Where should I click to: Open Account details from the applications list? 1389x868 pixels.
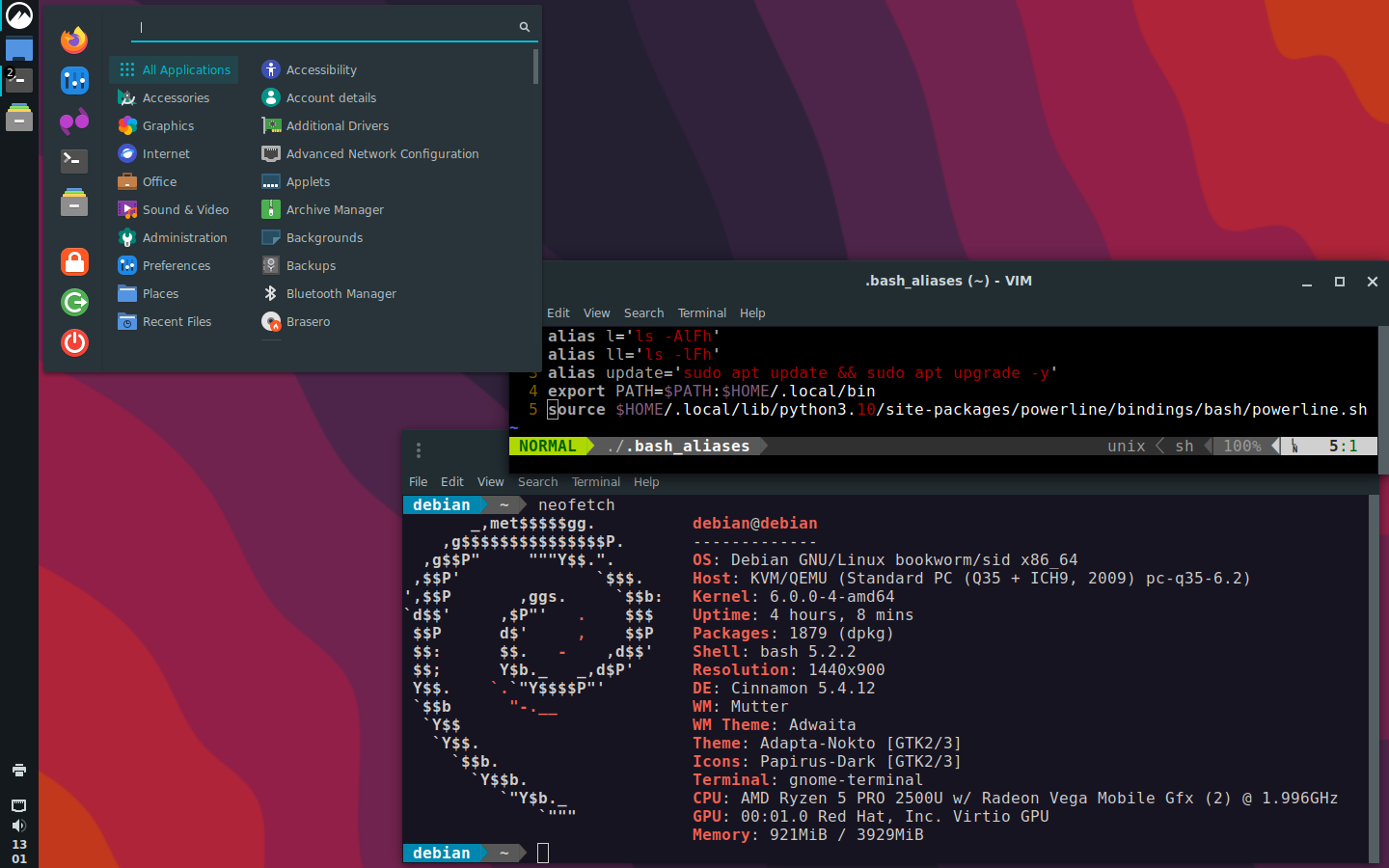pos(319,97)
